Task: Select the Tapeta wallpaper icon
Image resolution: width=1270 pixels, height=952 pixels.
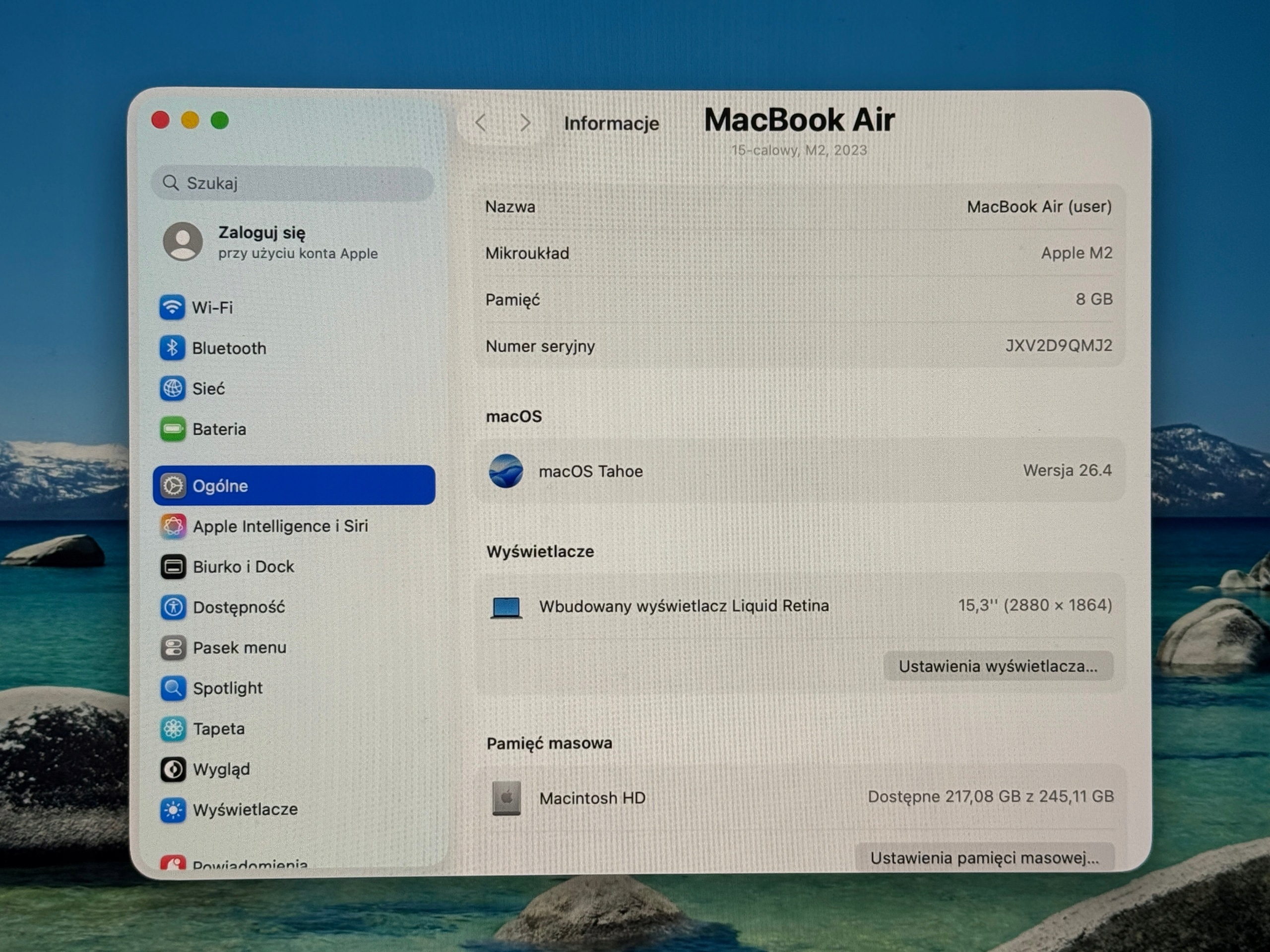Action: (173, 729)
